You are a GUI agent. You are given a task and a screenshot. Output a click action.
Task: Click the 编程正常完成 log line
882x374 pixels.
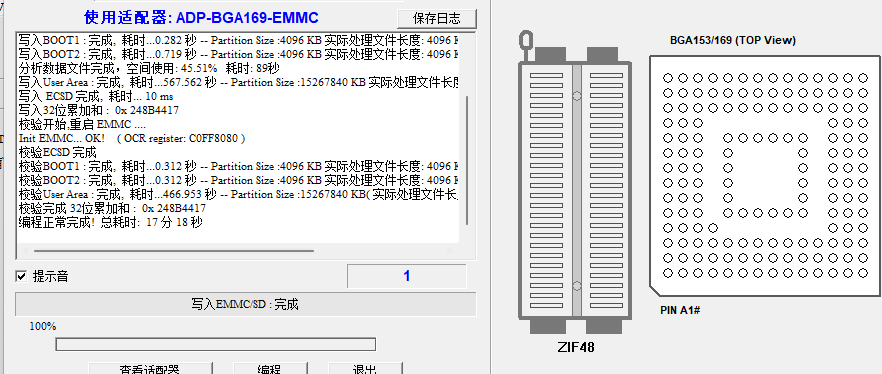tap(111, 222)
